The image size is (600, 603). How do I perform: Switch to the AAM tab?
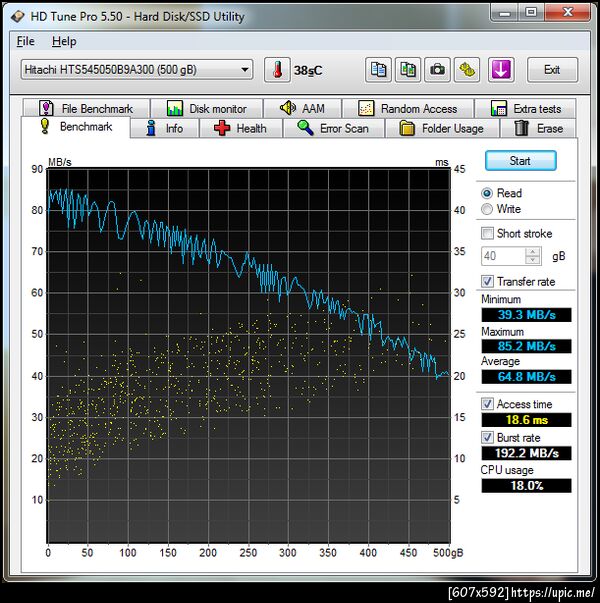303,108
